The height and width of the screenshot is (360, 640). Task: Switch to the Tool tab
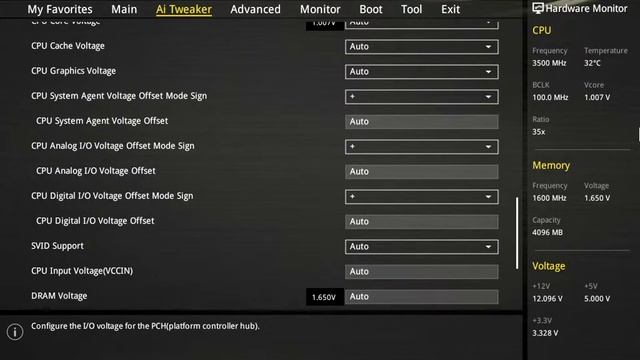pyautogui.click(x=411, y=9)
